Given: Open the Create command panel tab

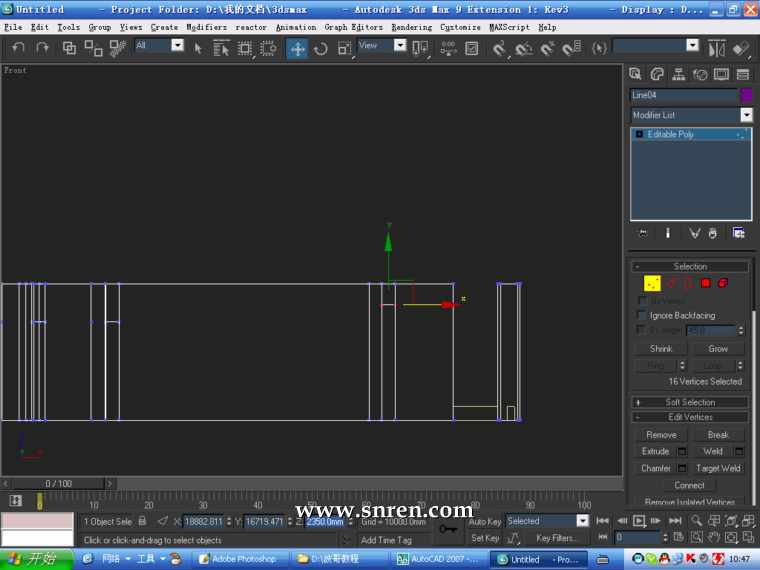Looking at the screenshot, I should click(635, 74).
